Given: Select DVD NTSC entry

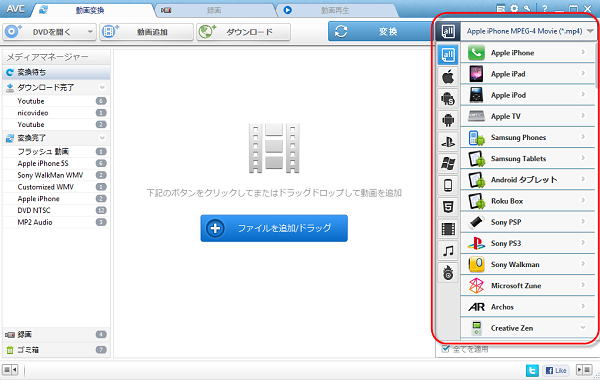Looking at the screenshot, I should point(56,210).
